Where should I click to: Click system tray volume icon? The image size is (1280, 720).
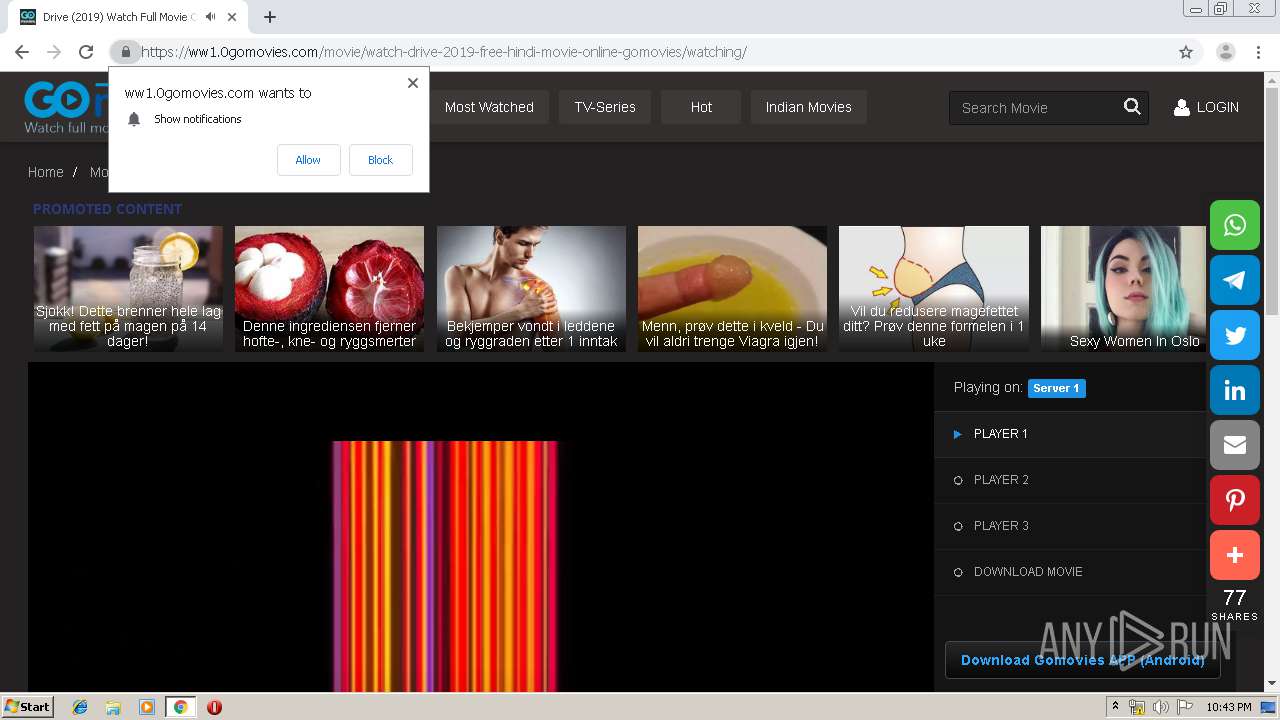point(1161,707)
